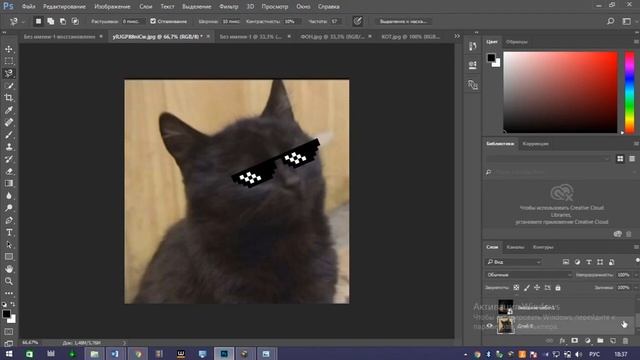The image size is (640, 360).
Task: Set selection mode to New selection
Action: pos(38,21)
